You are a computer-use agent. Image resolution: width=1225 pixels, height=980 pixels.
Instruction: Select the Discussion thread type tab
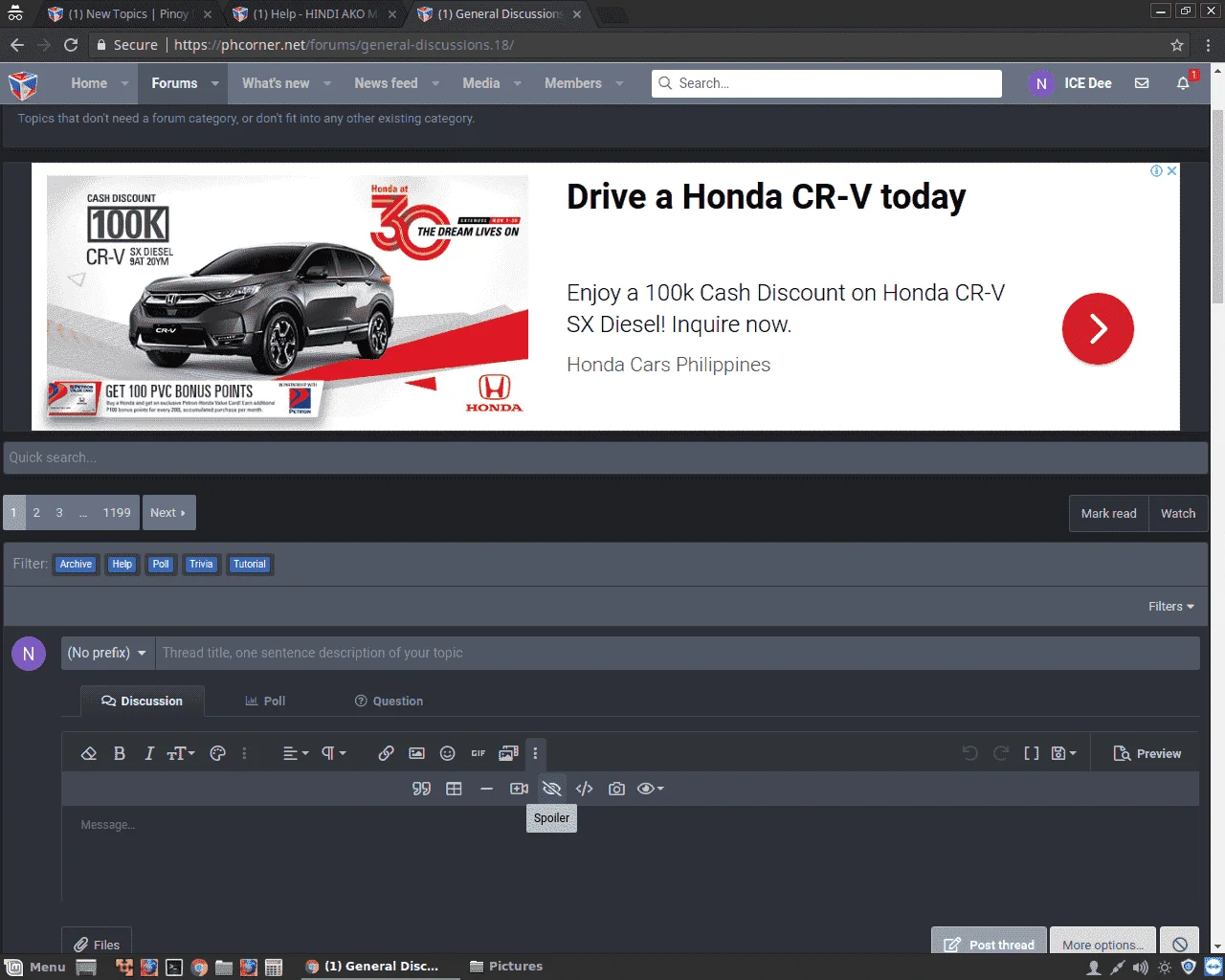pyautogui.click(x=142, y=701)
